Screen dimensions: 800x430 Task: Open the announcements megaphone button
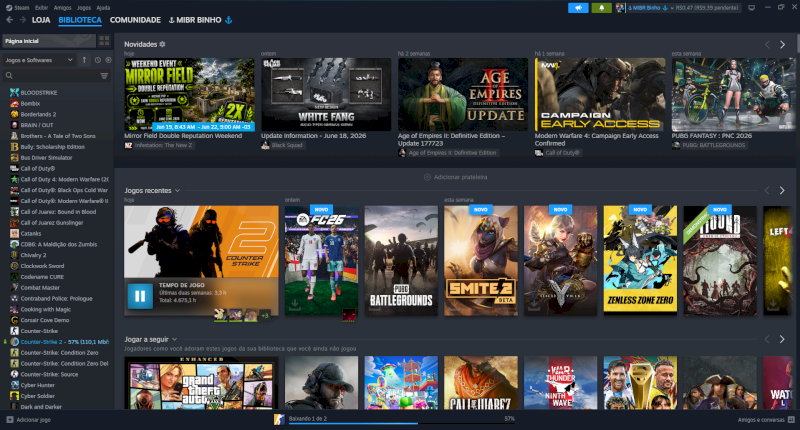pos(578,8)
